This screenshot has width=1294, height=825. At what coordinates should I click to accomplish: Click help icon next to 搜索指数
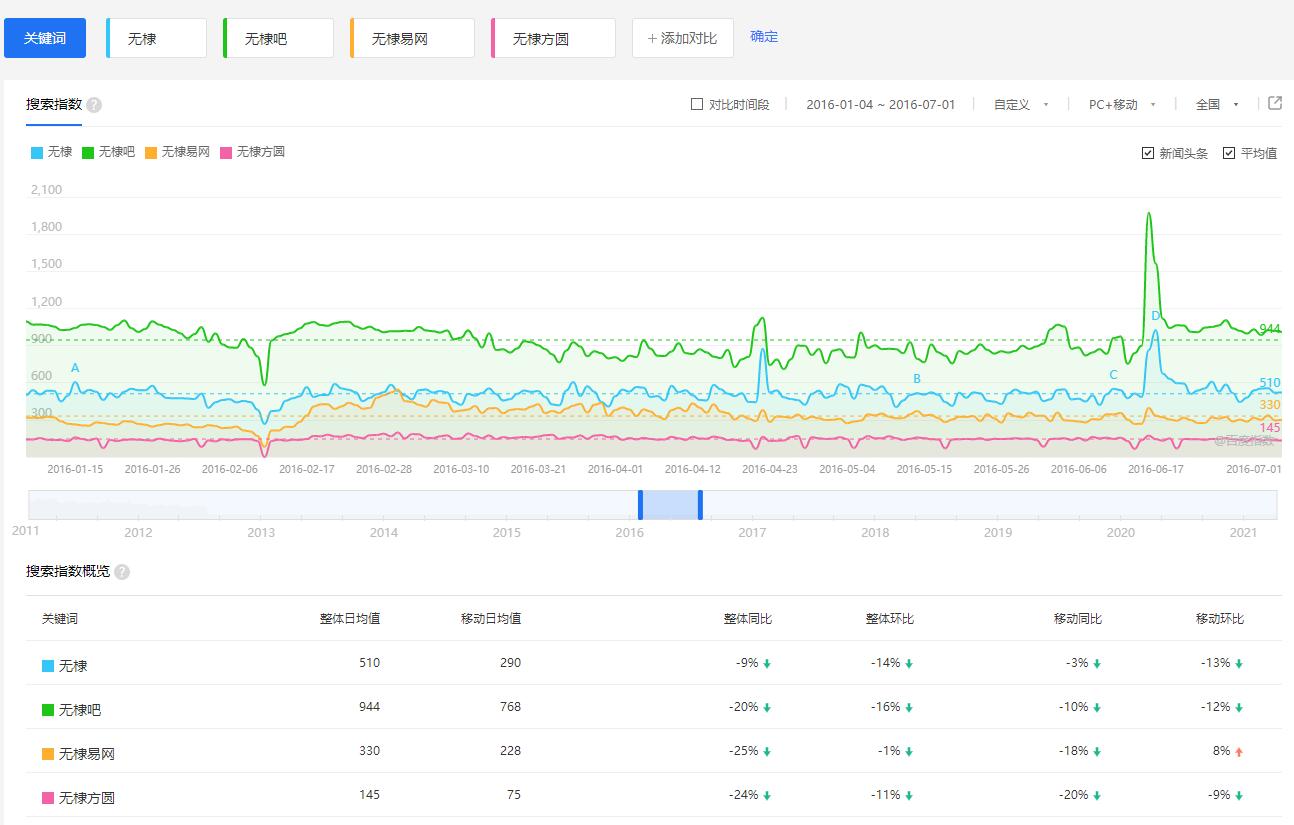point(94,105)
